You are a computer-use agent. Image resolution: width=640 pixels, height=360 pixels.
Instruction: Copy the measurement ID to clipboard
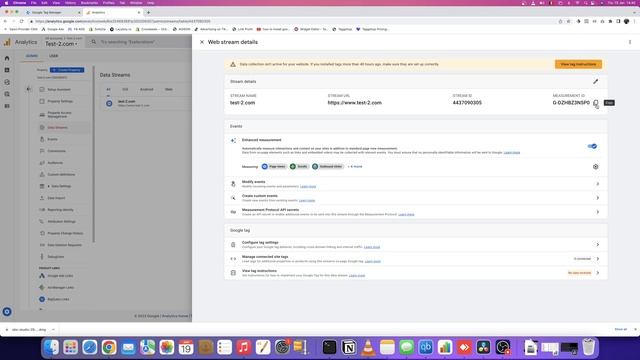click(x=596, y=103)
